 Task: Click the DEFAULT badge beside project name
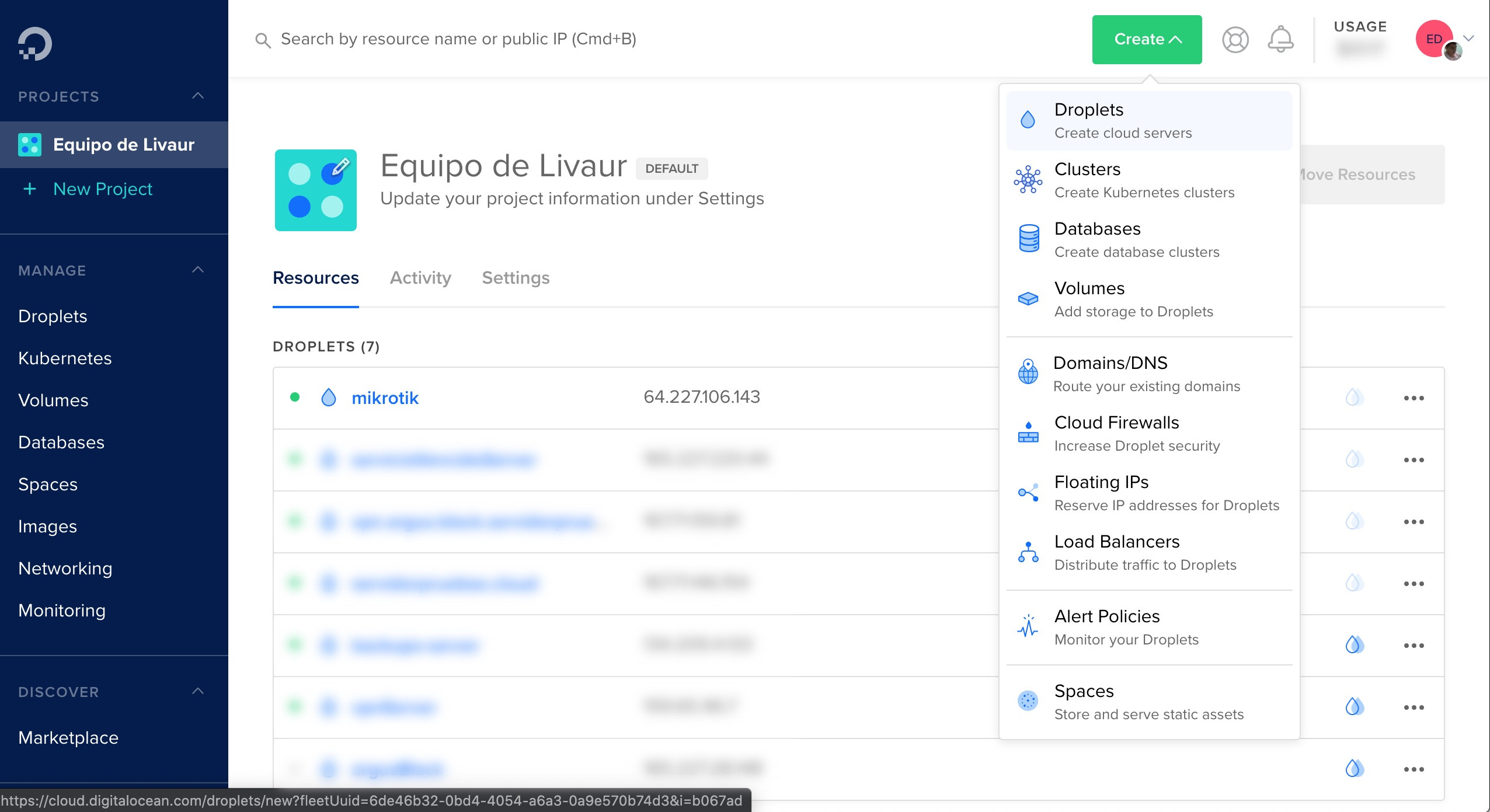click(x=671, y=169)
